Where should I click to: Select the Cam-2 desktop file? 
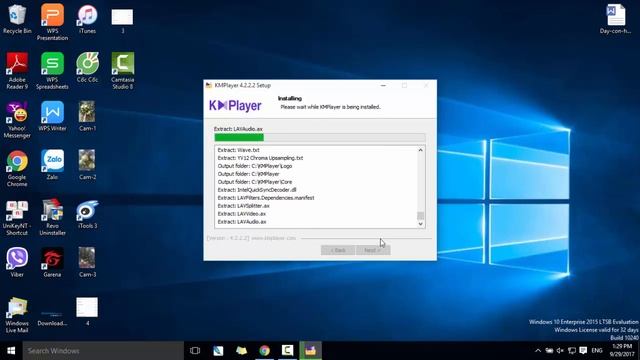(x=87, y=165)
